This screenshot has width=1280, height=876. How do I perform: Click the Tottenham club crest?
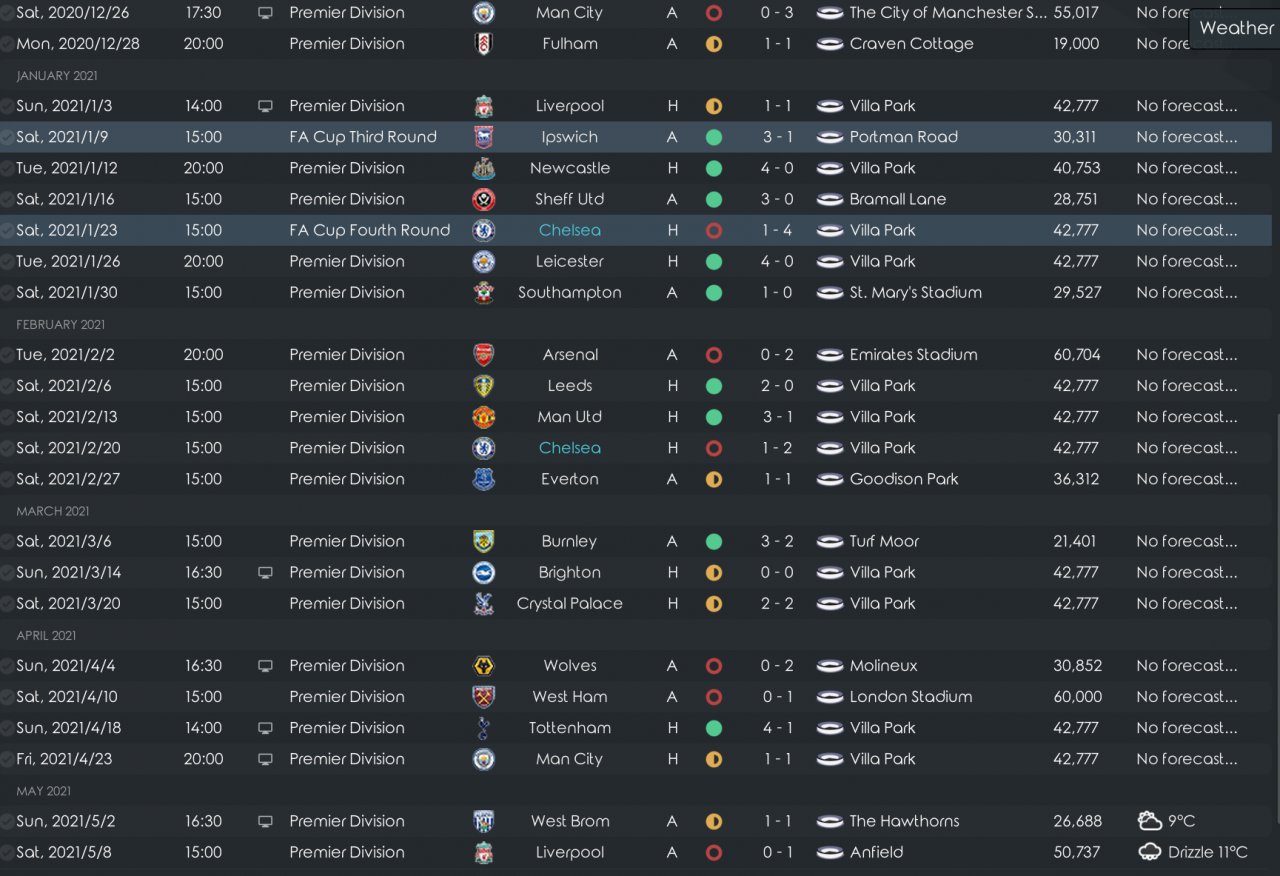coord(483,728)
